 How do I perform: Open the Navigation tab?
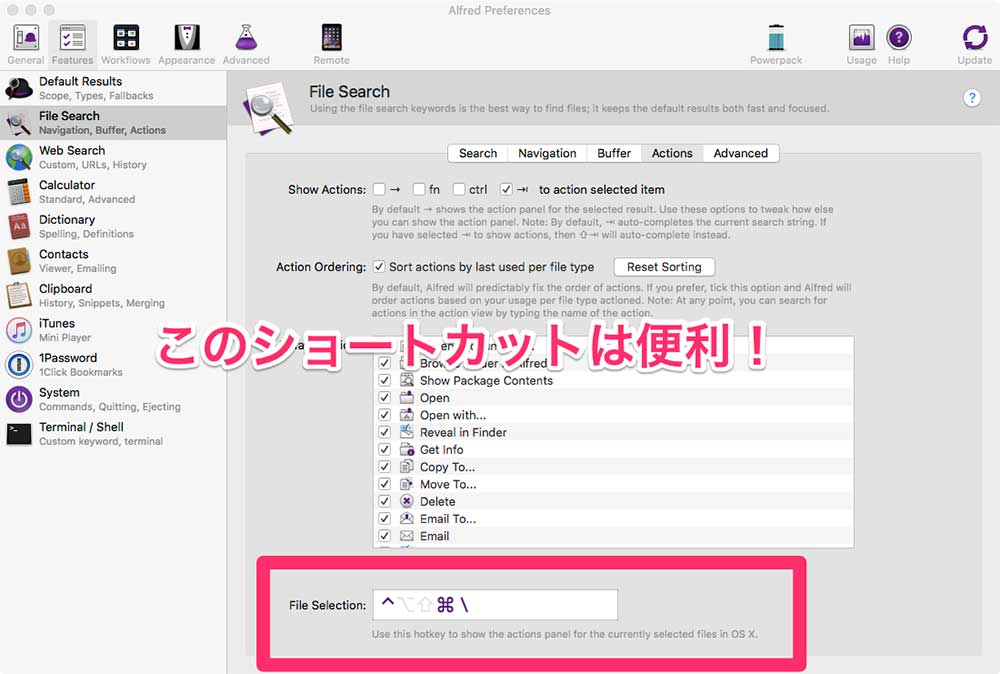coord(547,153)
